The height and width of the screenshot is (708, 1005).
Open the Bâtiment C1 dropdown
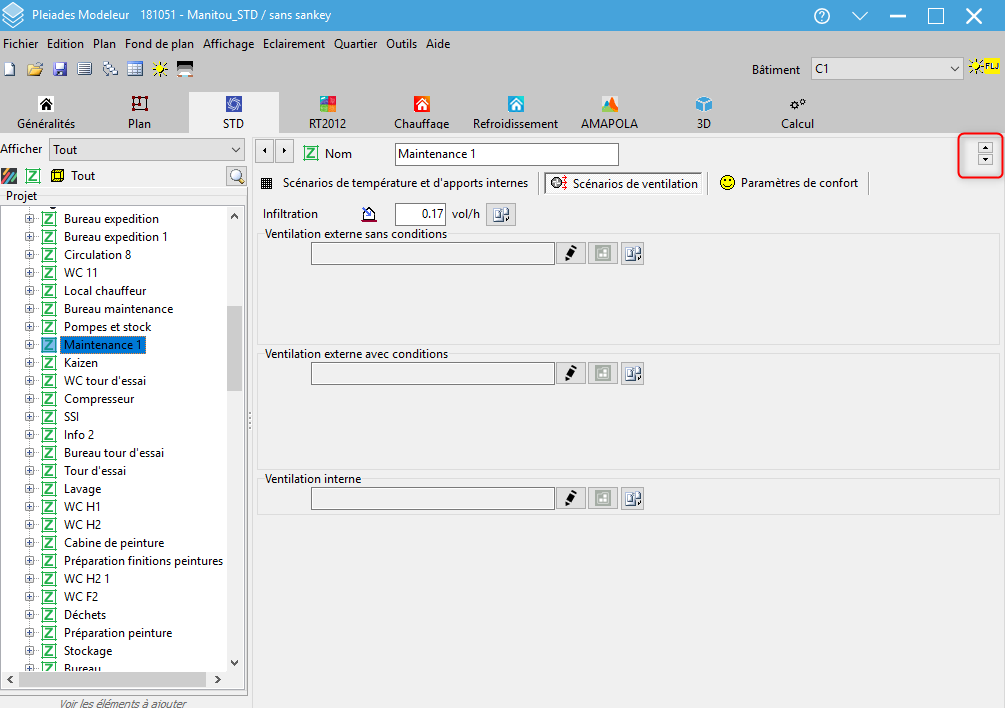(x=886, y=69)
